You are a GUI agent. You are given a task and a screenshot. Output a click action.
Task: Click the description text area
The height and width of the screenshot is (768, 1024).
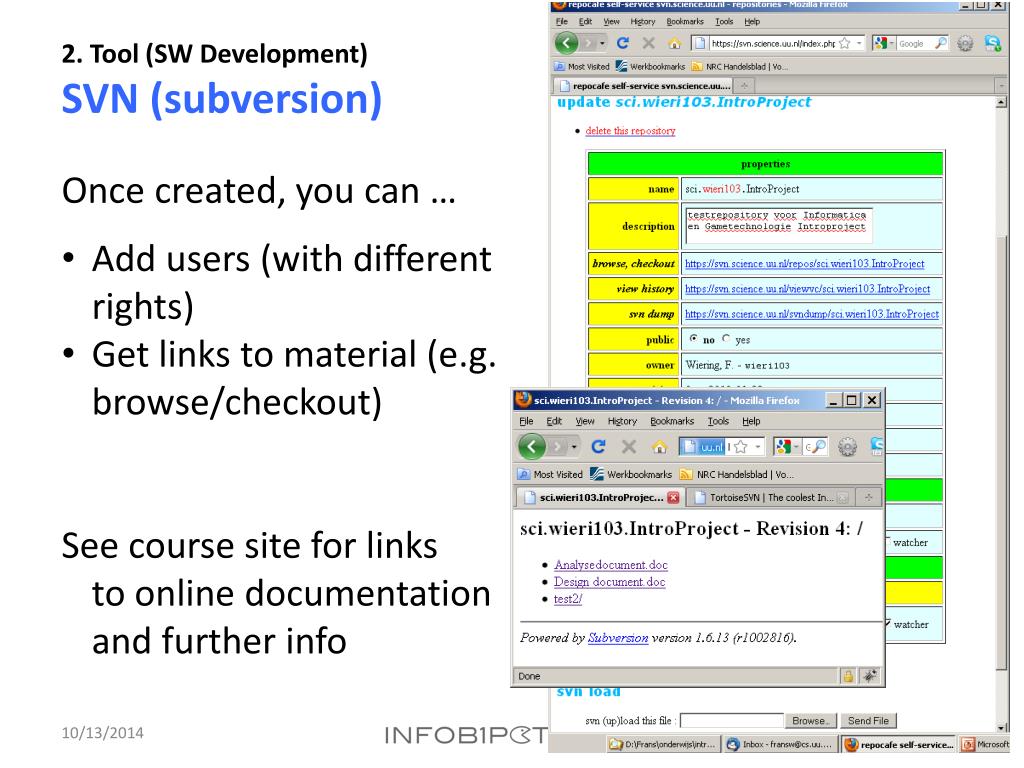coord(778,225)
